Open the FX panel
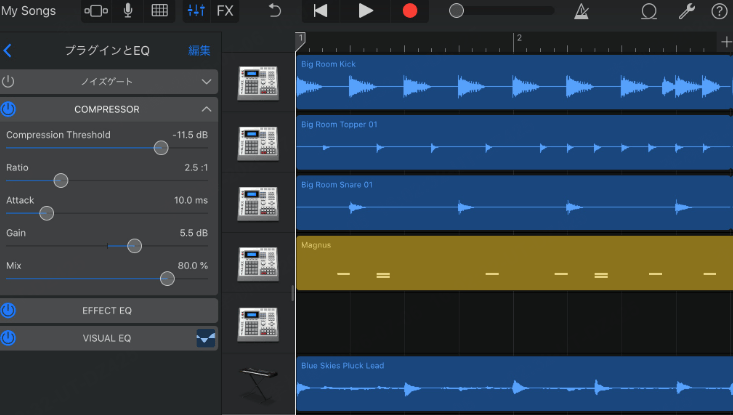Screen dimensions: 733x415 (x=225, y=11)
